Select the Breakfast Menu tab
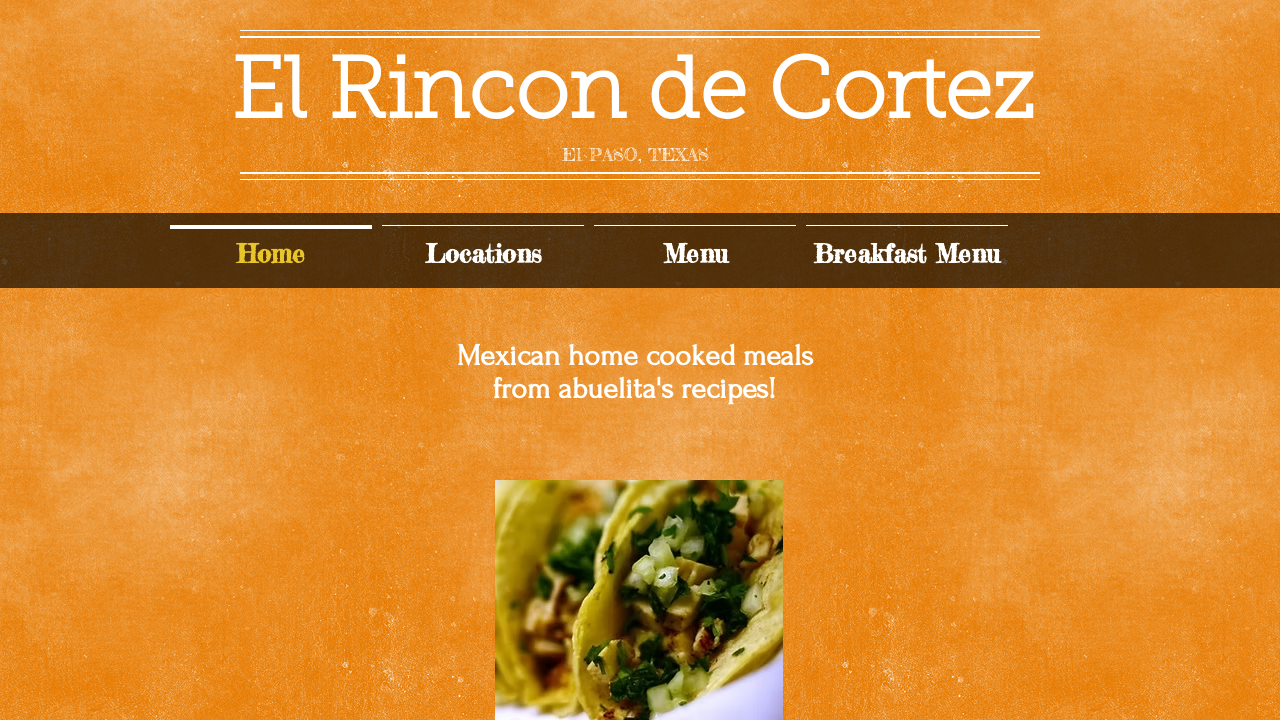The width and height of the screenshot is (1280, 720). (907, 254)
